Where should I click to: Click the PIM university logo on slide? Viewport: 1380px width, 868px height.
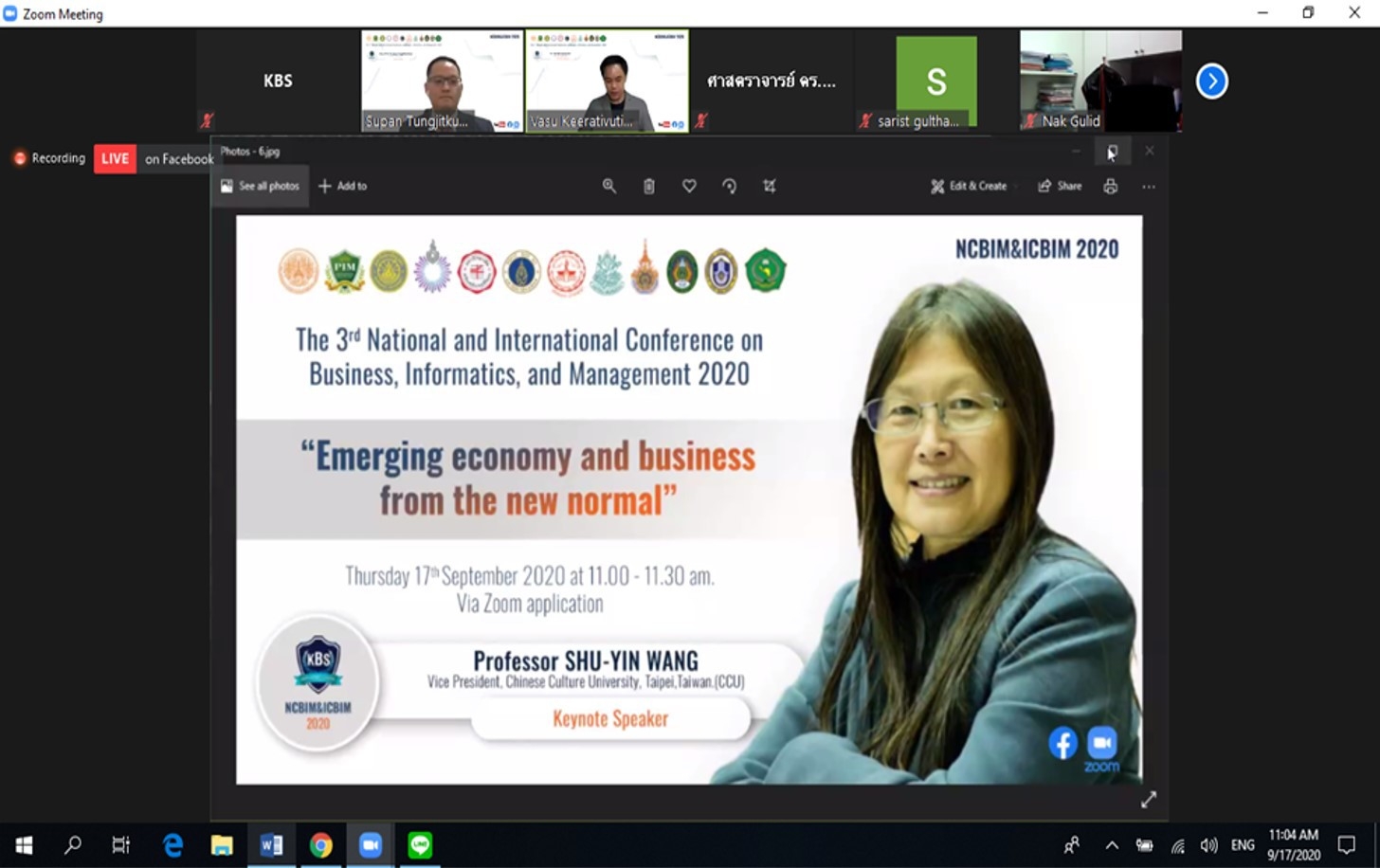(x=343, y=271)
